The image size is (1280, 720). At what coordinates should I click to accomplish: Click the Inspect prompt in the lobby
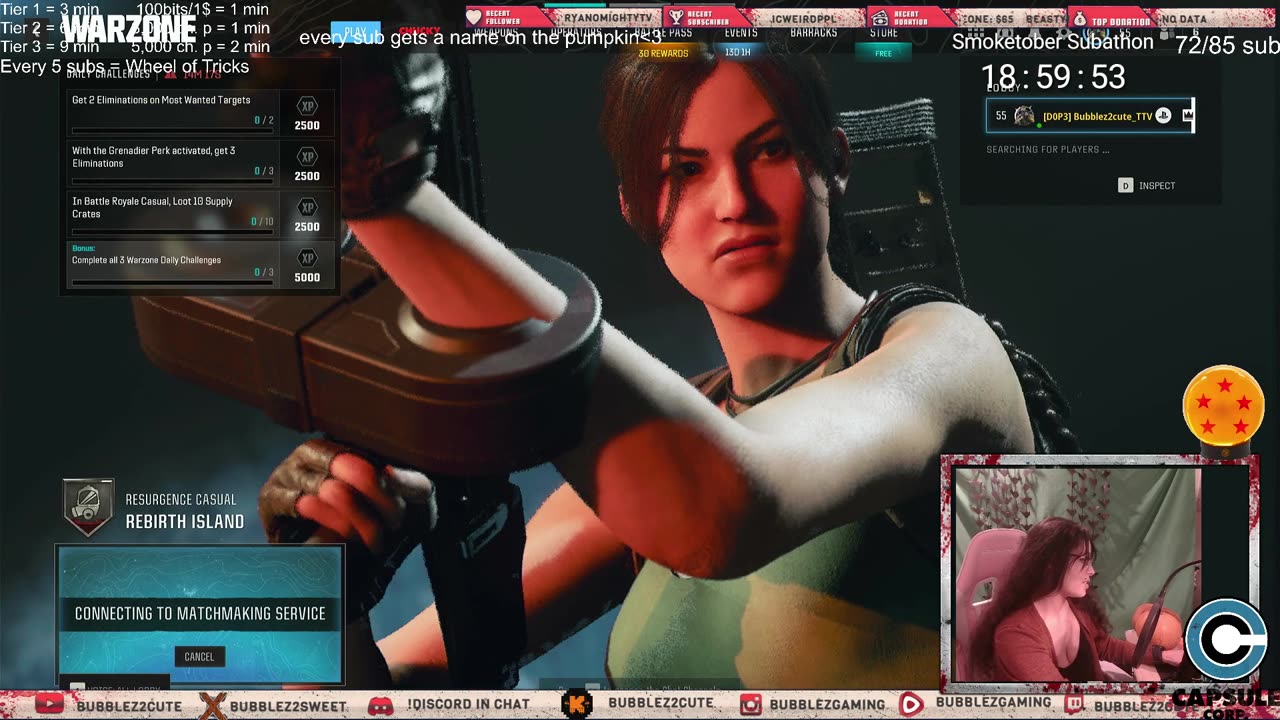(x=1146, y=185)
